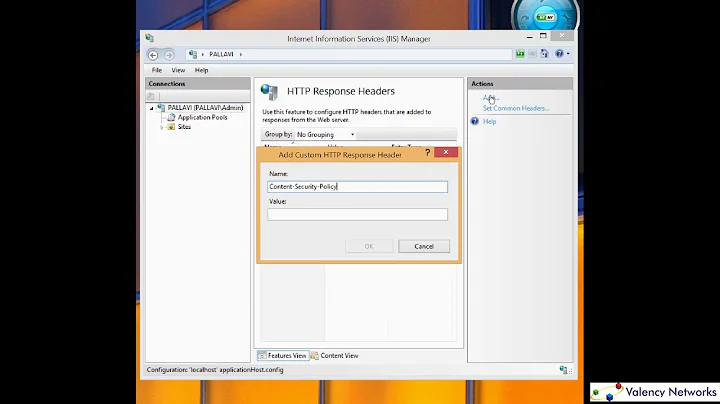Switch to the Features View tab

tap(282, 355)
